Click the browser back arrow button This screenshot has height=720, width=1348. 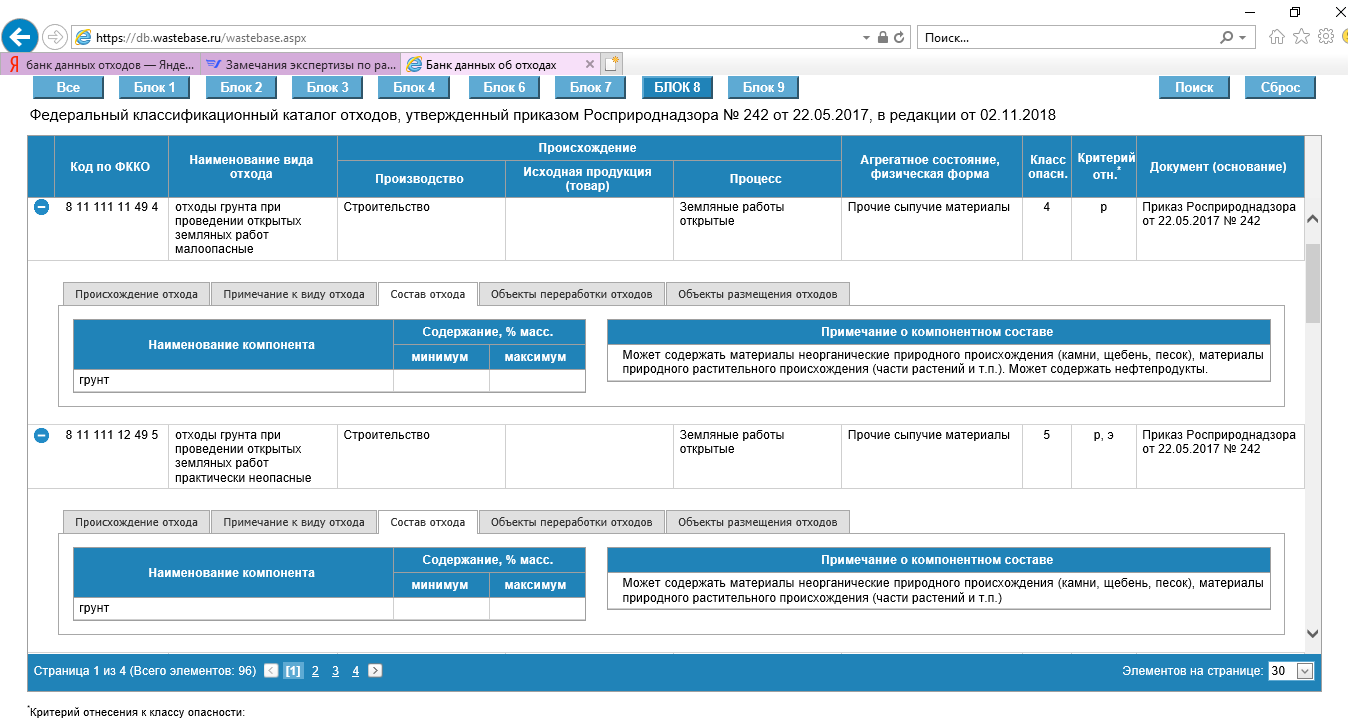(x=21, y=37)
